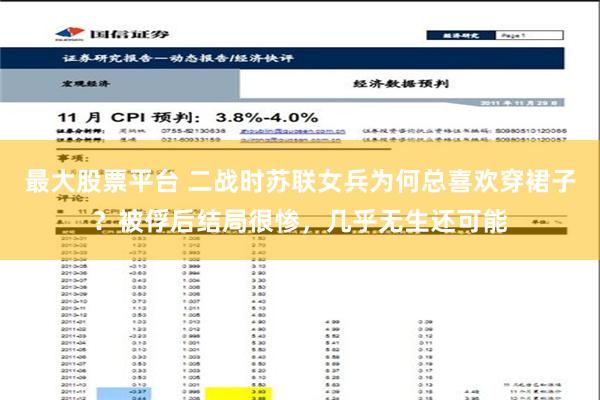The image size is (600, 400).
Task: Select the 11月 CPI 预判 title line
Action: [x=188, y=117]
